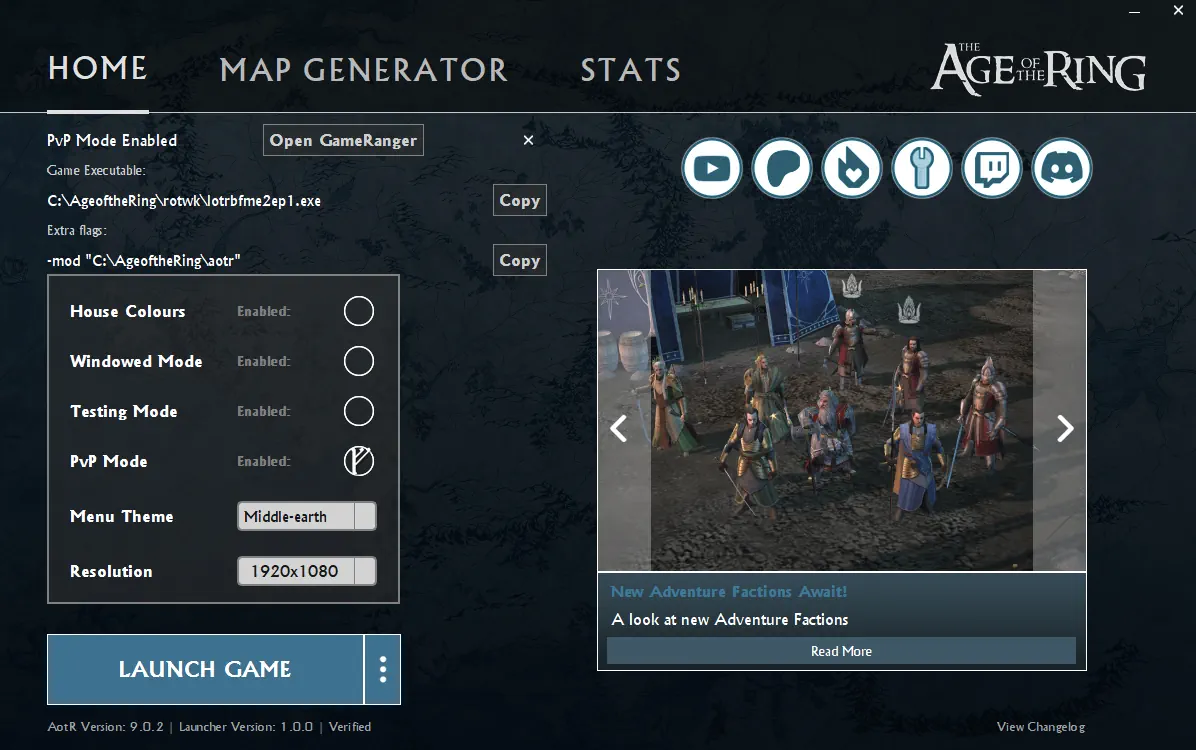Switch to the Map Generator tab
The width and height of the screenshot is (1196, 750).
click(363, 70)
